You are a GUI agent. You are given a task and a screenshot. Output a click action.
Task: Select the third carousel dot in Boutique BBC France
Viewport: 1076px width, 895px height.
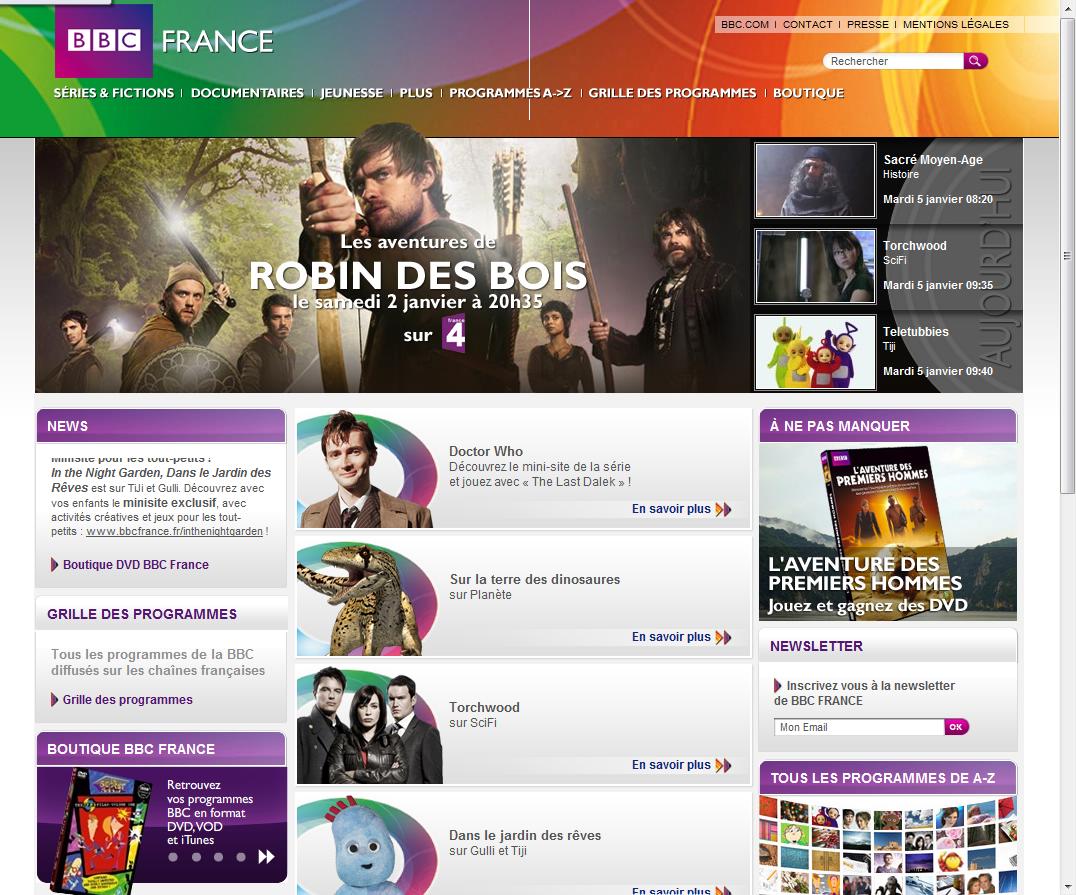[x=218, y=857]
